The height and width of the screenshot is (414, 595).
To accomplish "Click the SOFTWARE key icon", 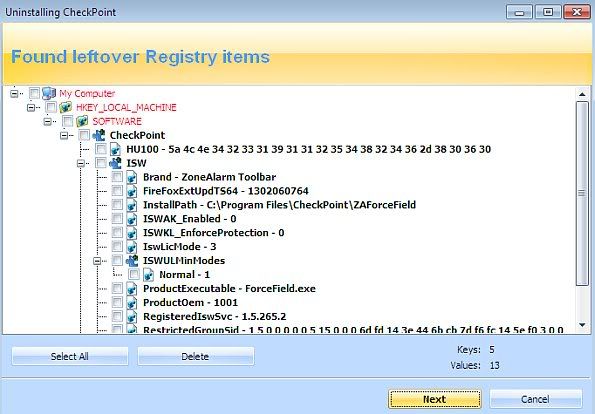I will pos(82,121).
